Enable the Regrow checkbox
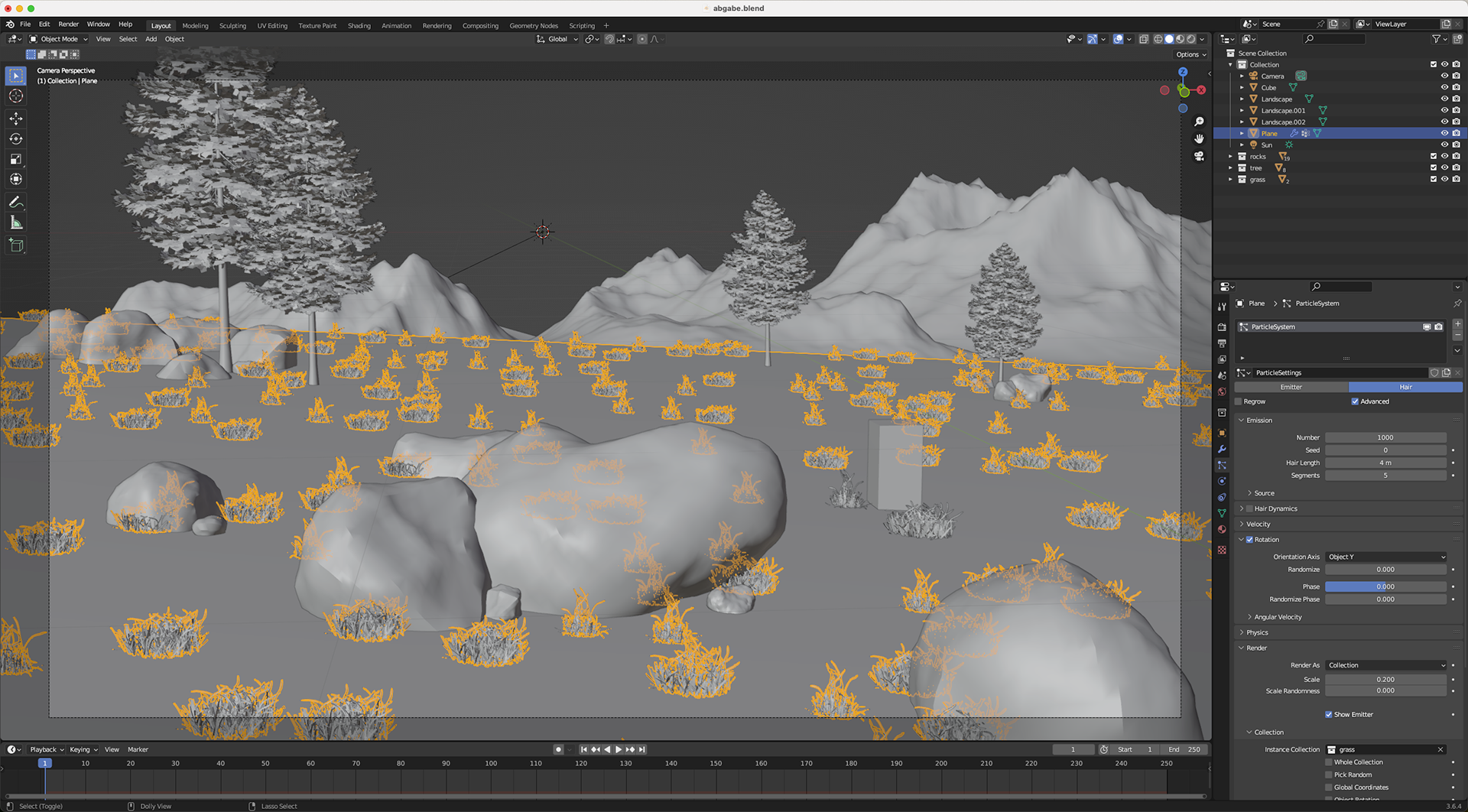This screenshot has height=812, width=1468. (x=1239, y=402)
